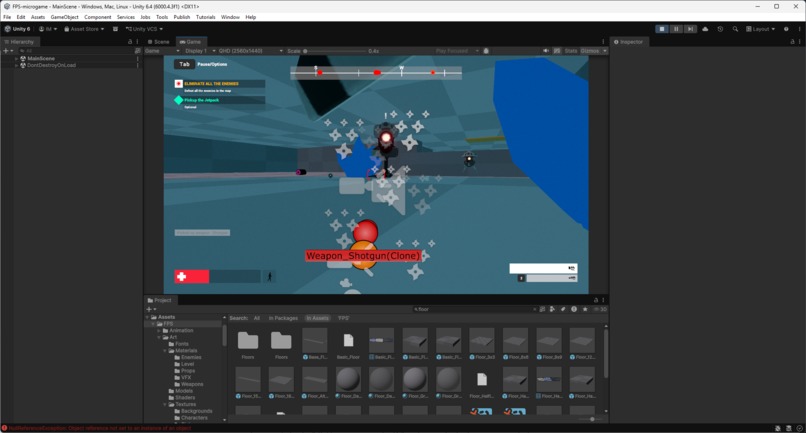Open the Unity VCS dropdown

point(144,29)
